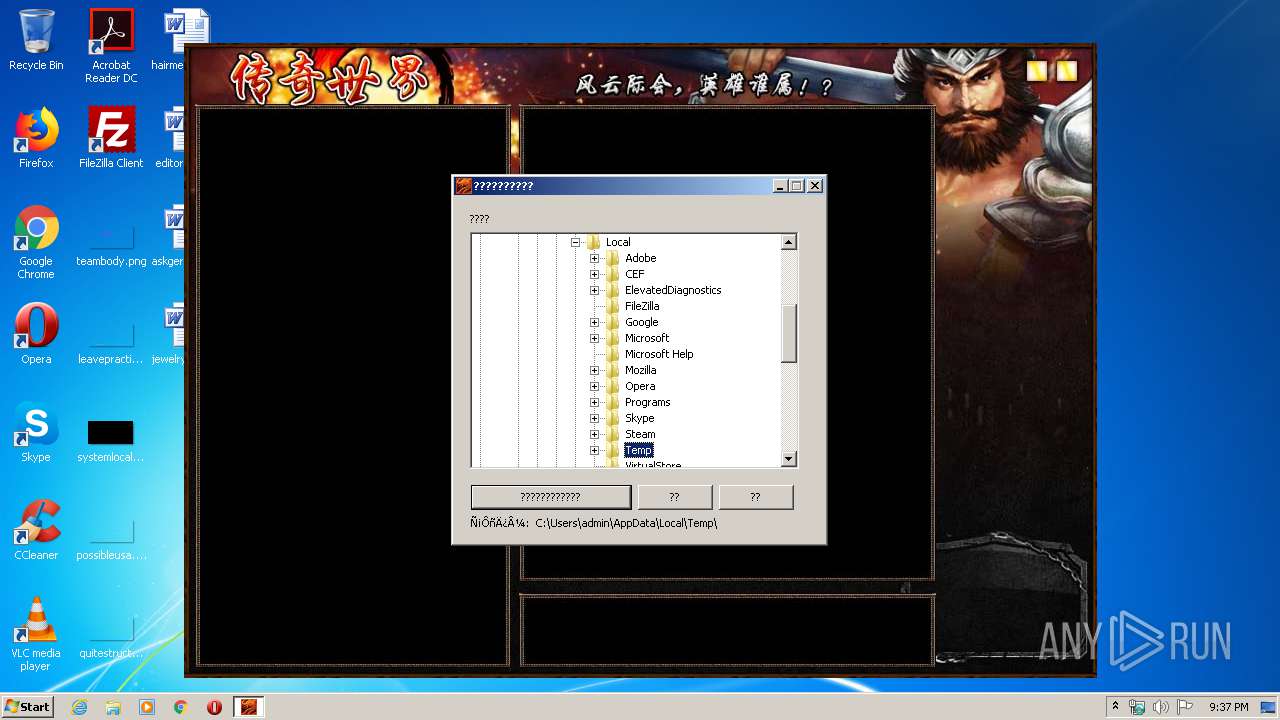Select the Temp folder in tree

click(638, 450)
